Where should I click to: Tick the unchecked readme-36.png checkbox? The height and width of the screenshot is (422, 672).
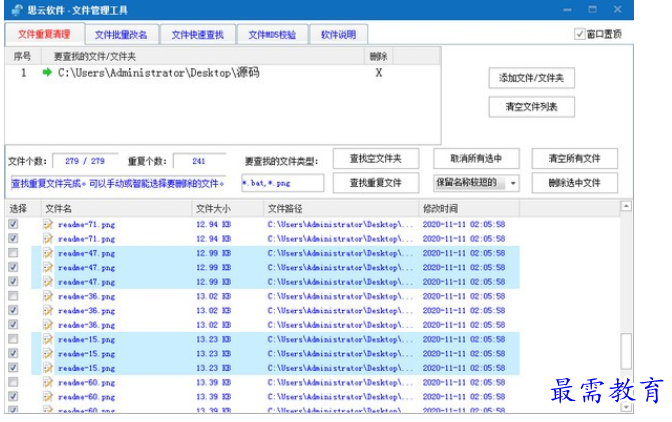tap(13, 296)
